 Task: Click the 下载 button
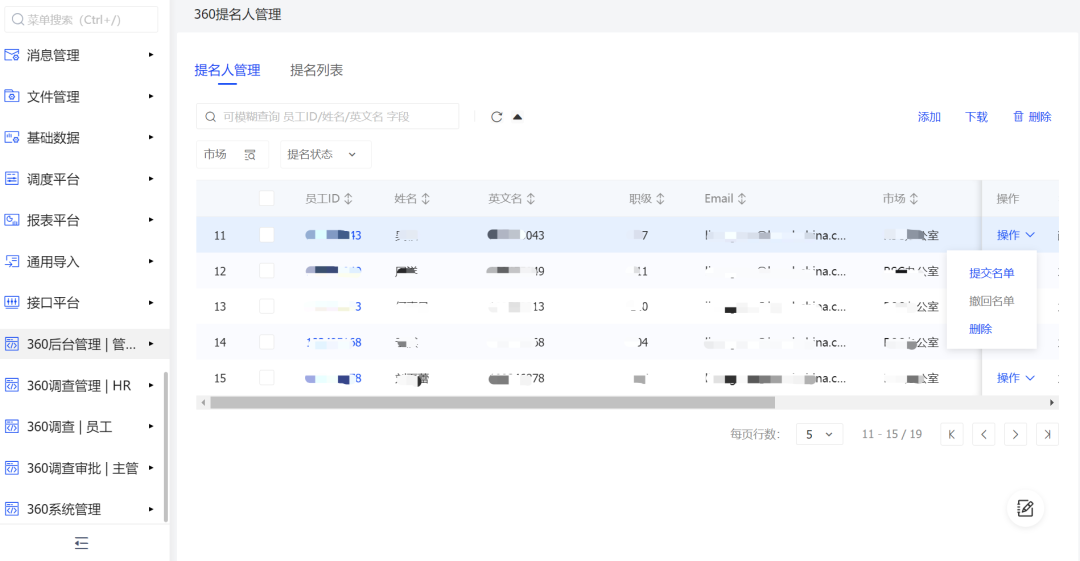tap(976, 117)
